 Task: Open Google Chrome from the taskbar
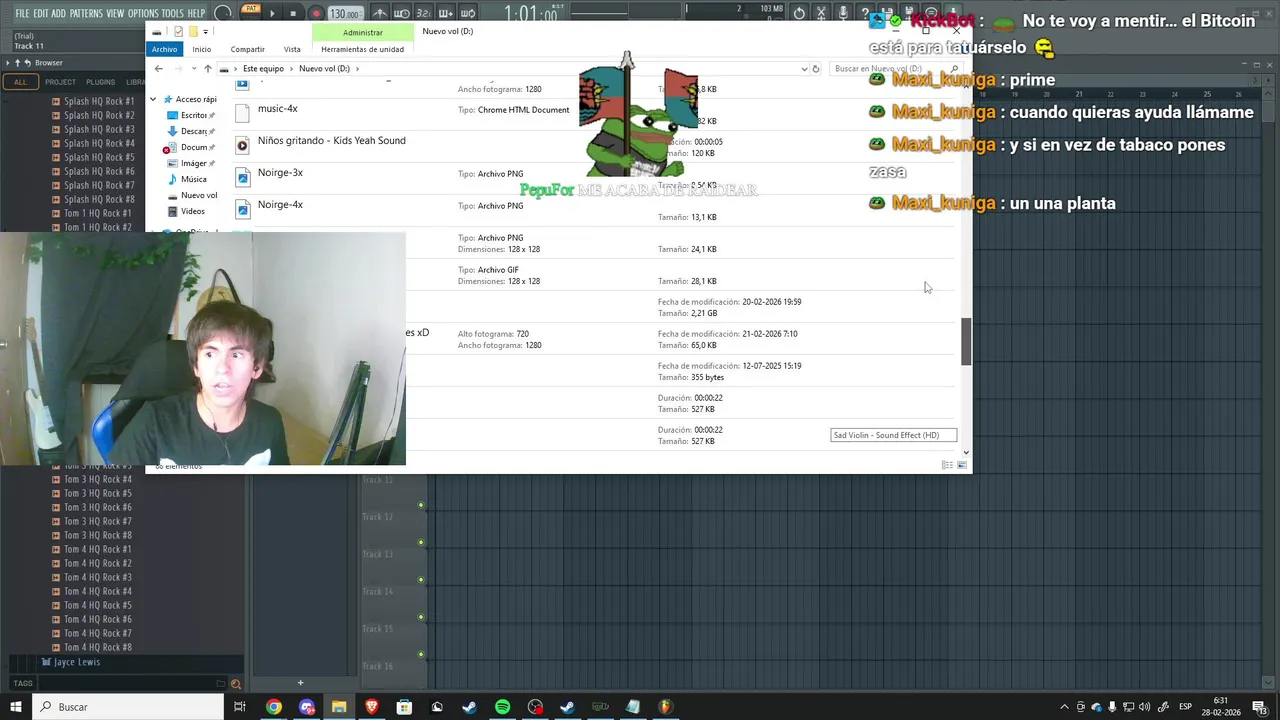click(x=273, y=707)
